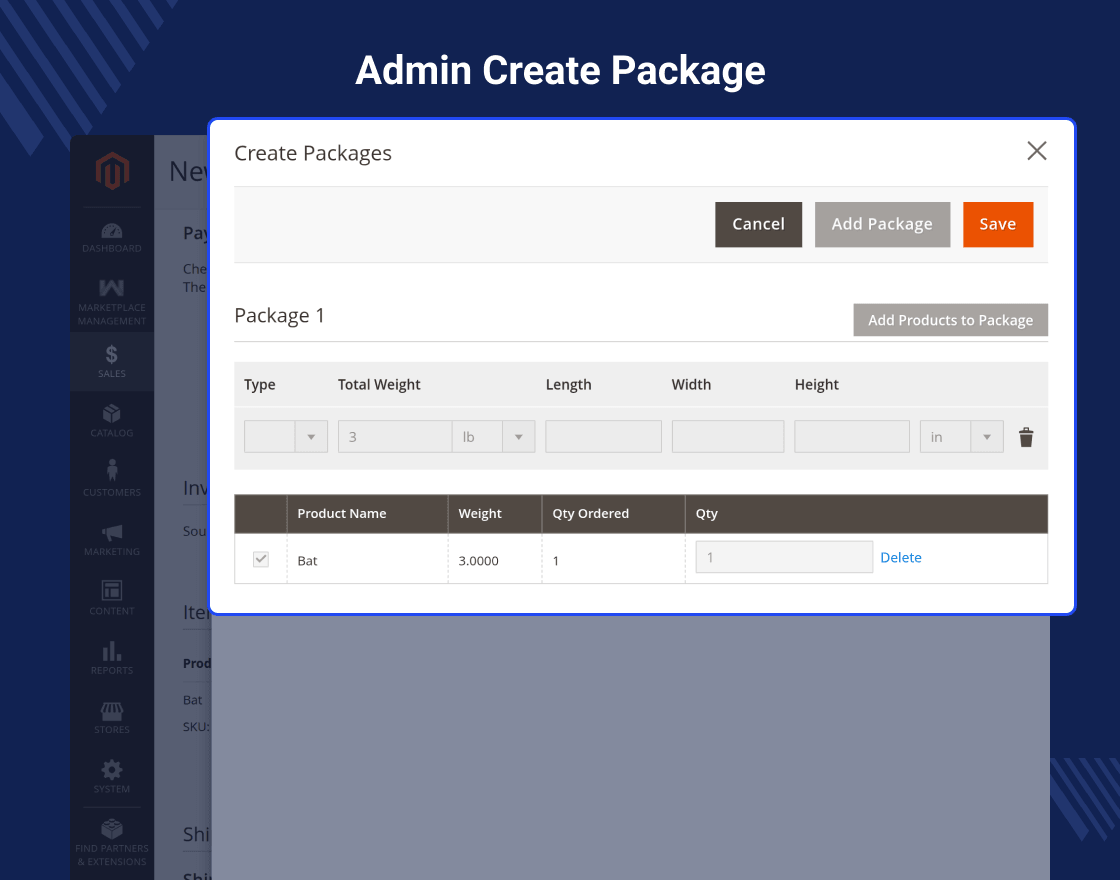Viewport: 1120px width, 880px height.
Task: Open the package Type dropdown
Action: pyautogui.click(x=286, y=436)
